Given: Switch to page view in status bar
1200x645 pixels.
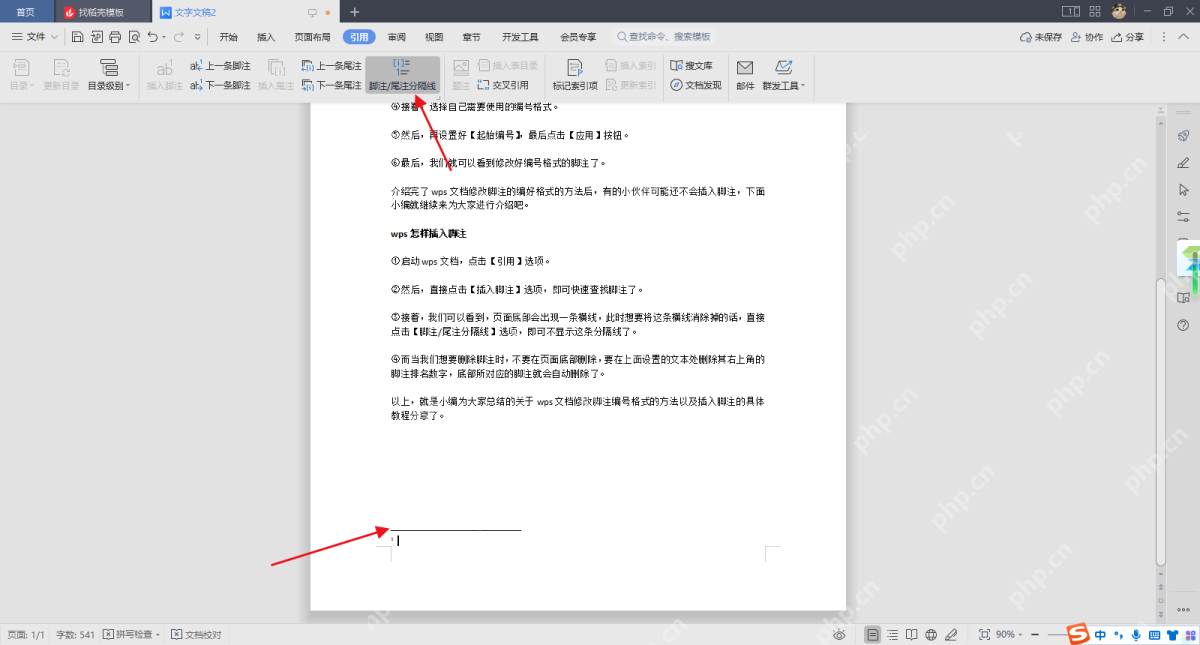Looking at the screenshot, I should pyautogui.click(x=873, y=635).
